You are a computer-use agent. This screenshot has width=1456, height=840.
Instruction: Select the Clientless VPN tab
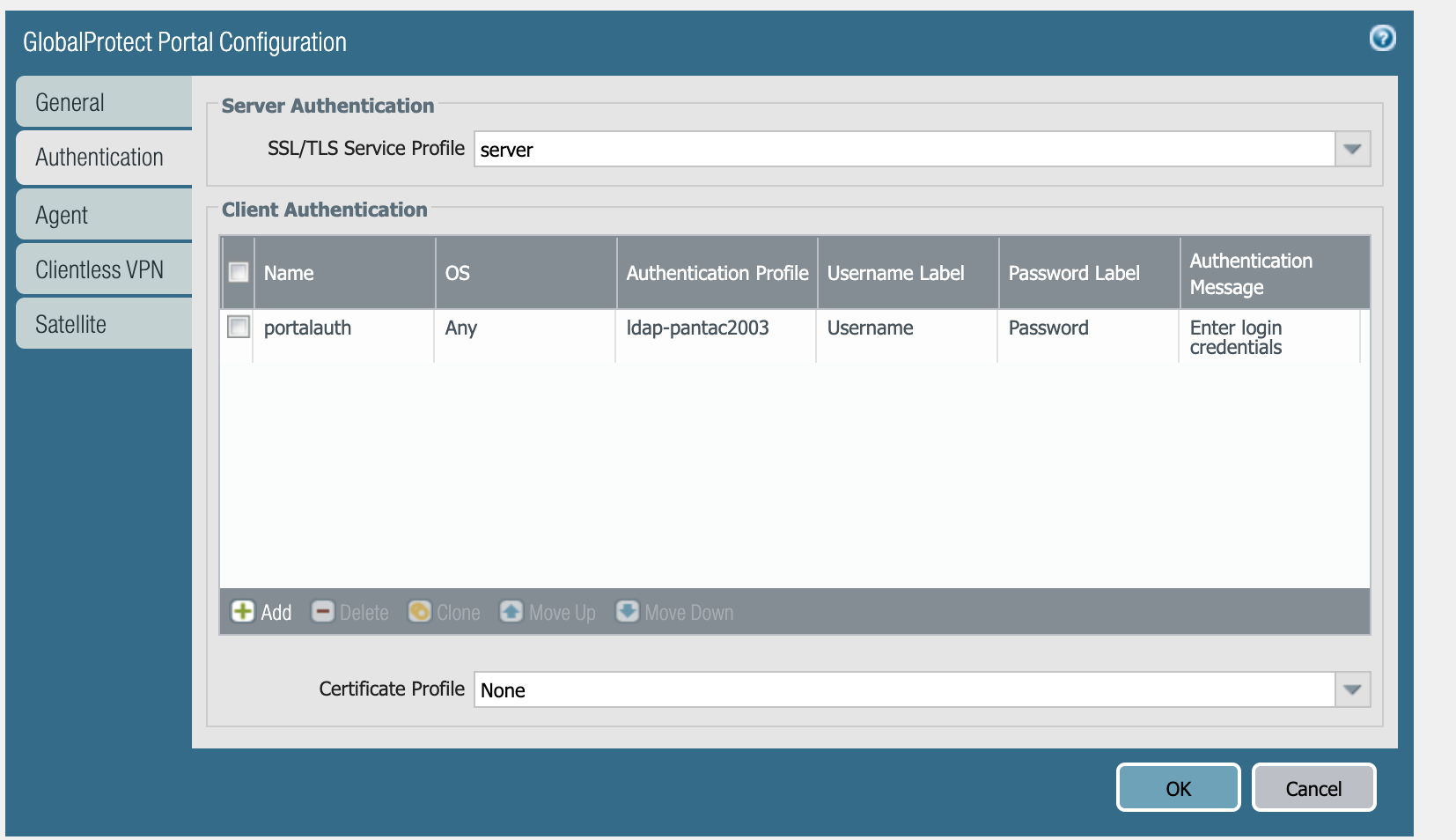104,270
